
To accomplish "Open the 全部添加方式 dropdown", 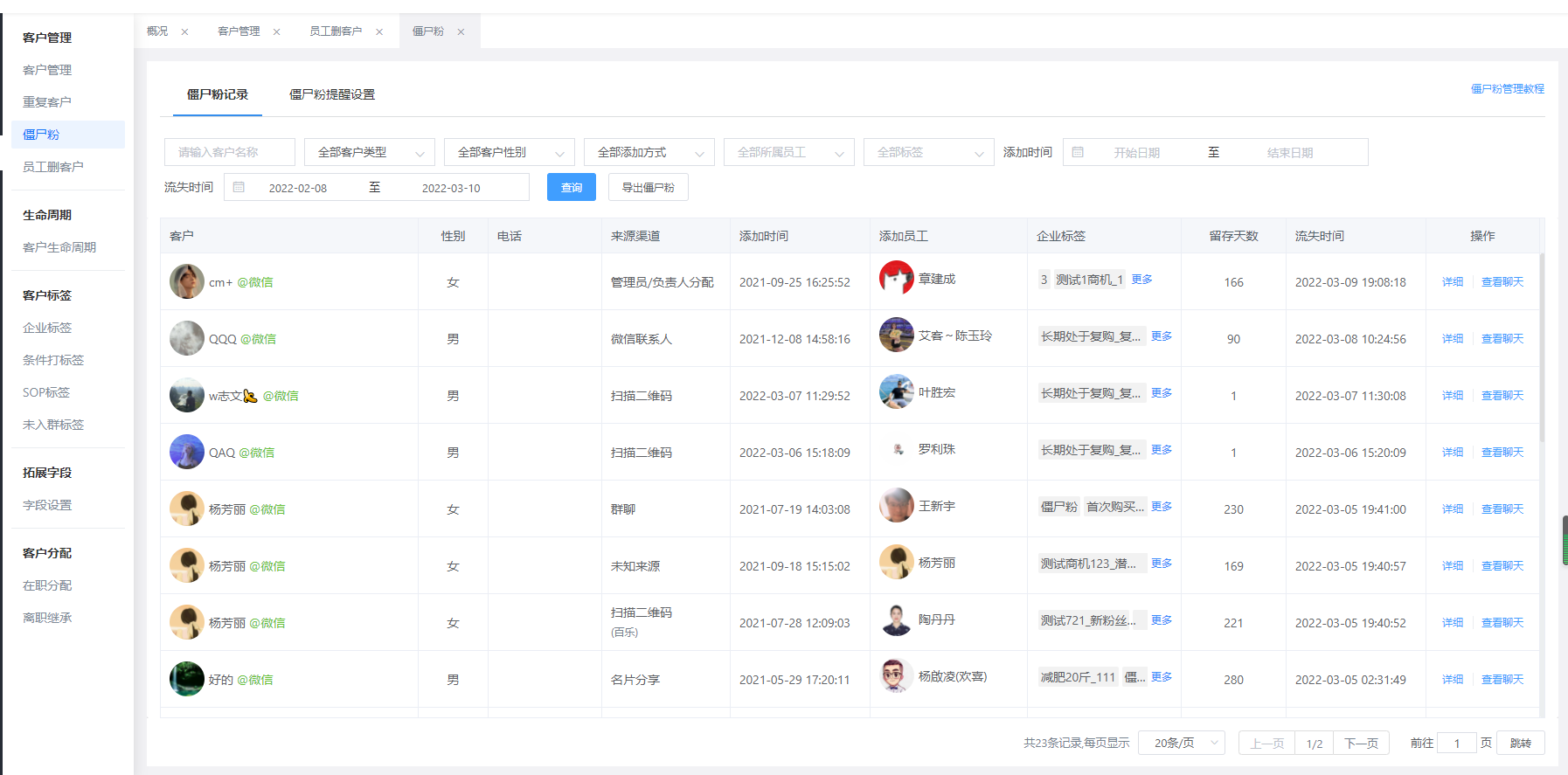I will pyautogui.click(x=649, y=152).
